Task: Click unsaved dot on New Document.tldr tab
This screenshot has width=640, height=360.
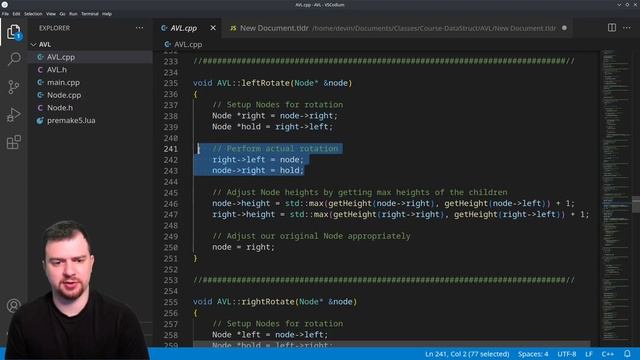Action: (x=564, y=28)
